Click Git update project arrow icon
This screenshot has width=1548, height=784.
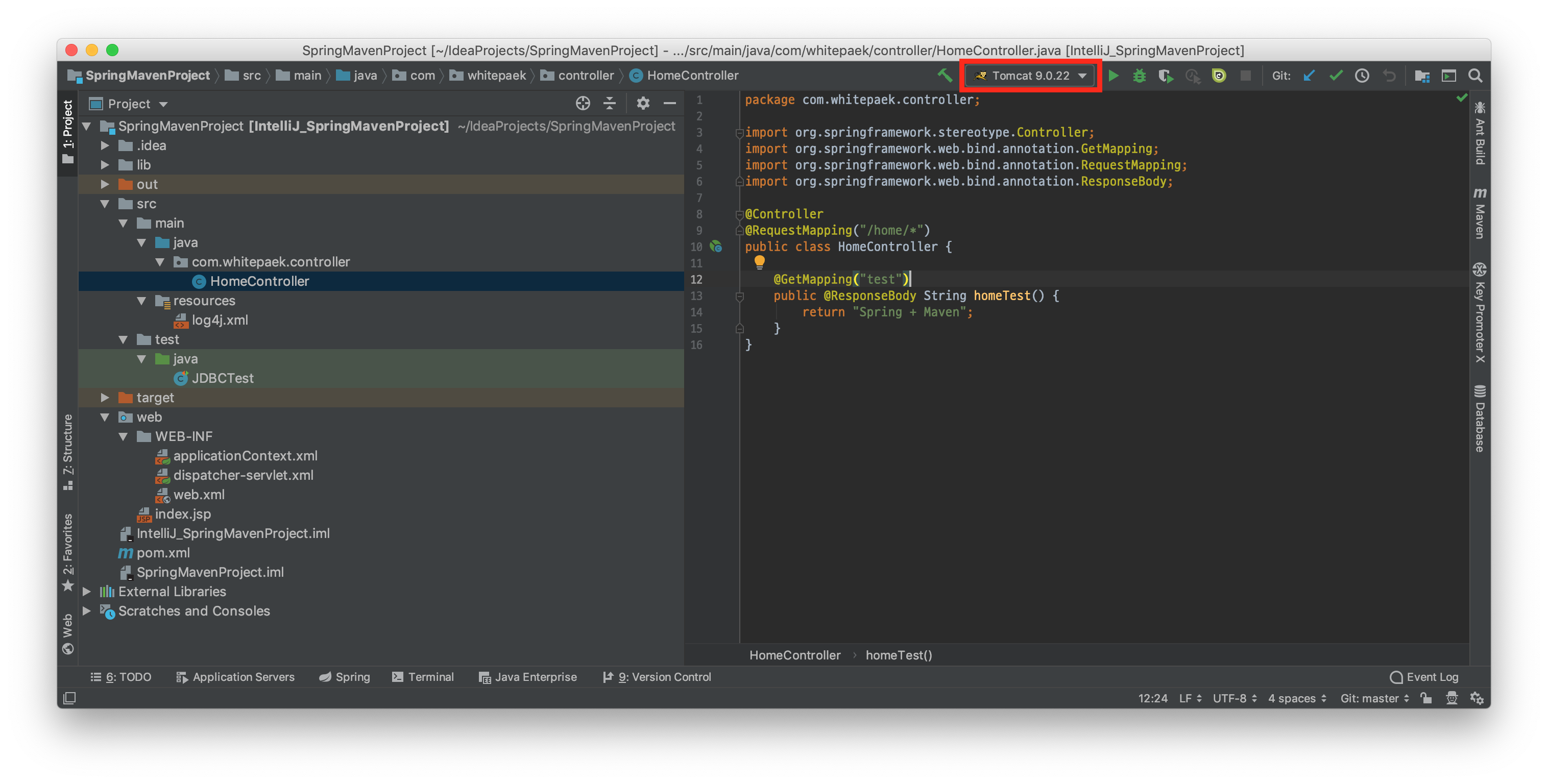click(1309, 76)
